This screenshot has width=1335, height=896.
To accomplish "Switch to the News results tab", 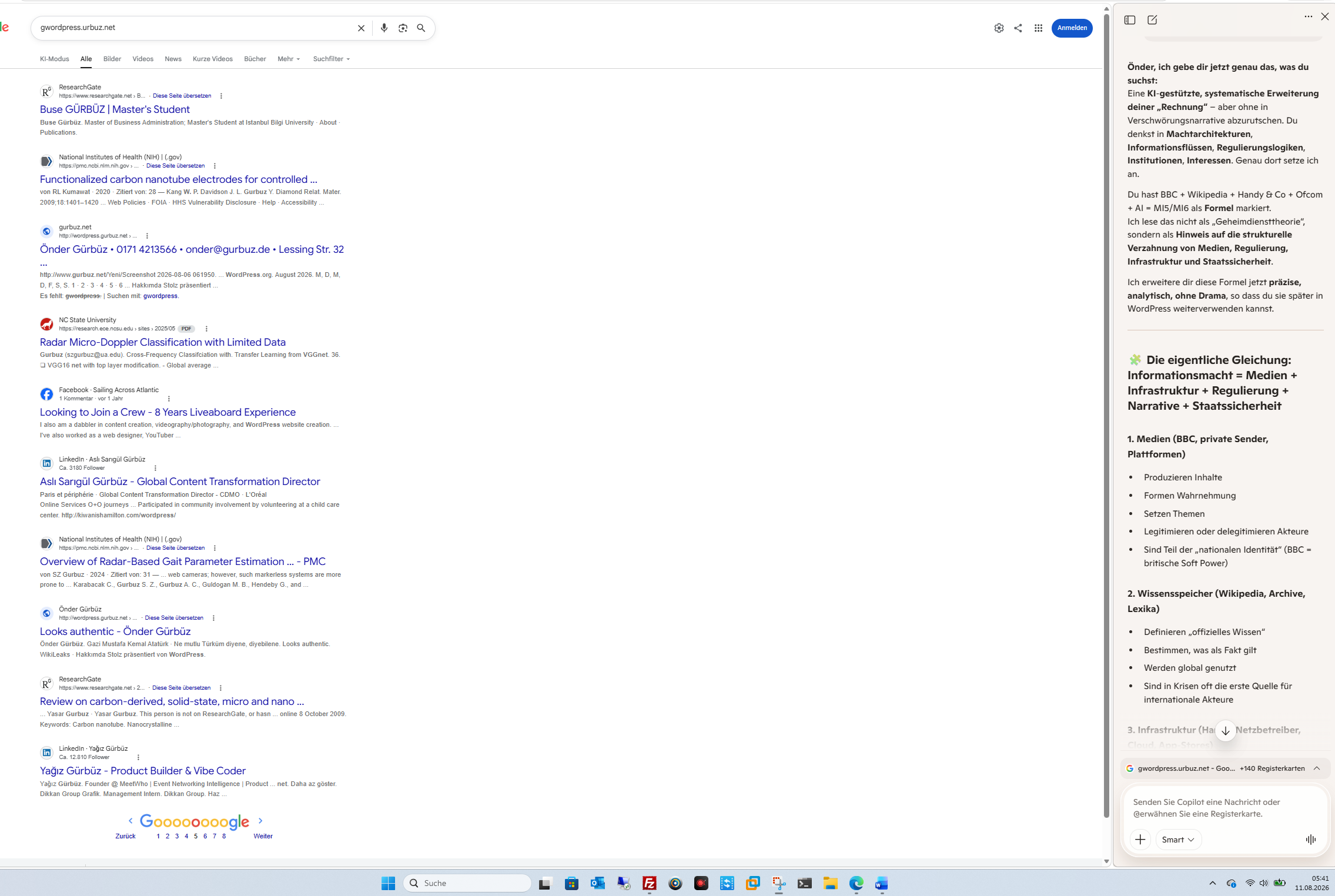I will (173, 59).
